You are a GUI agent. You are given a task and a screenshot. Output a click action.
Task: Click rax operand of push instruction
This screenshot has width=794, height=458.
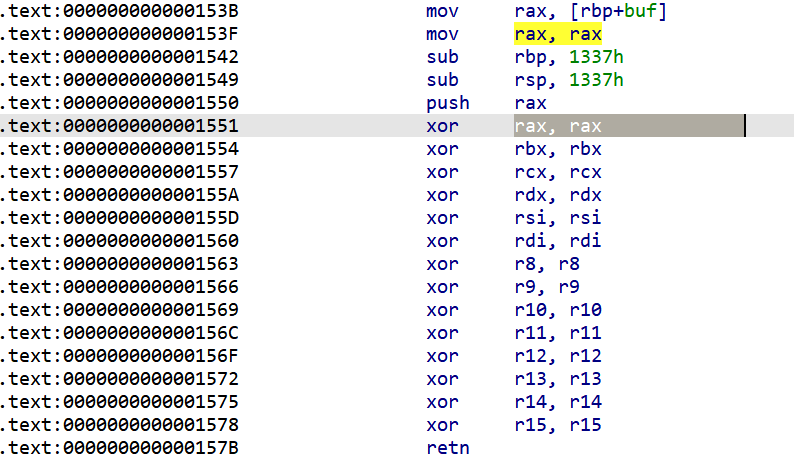(x=530, y=103)
